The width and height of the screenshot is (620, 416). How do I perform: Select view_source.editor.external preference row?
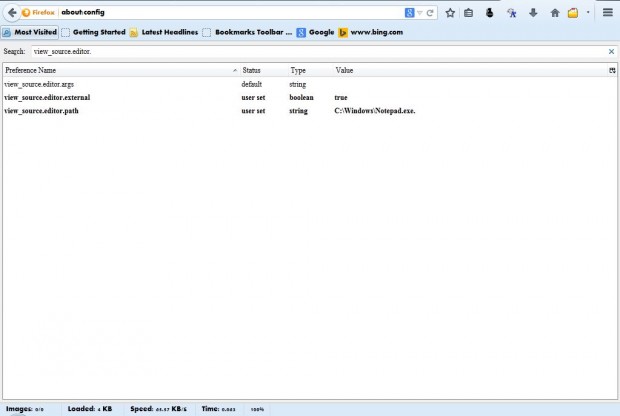[x=310, y=97]
